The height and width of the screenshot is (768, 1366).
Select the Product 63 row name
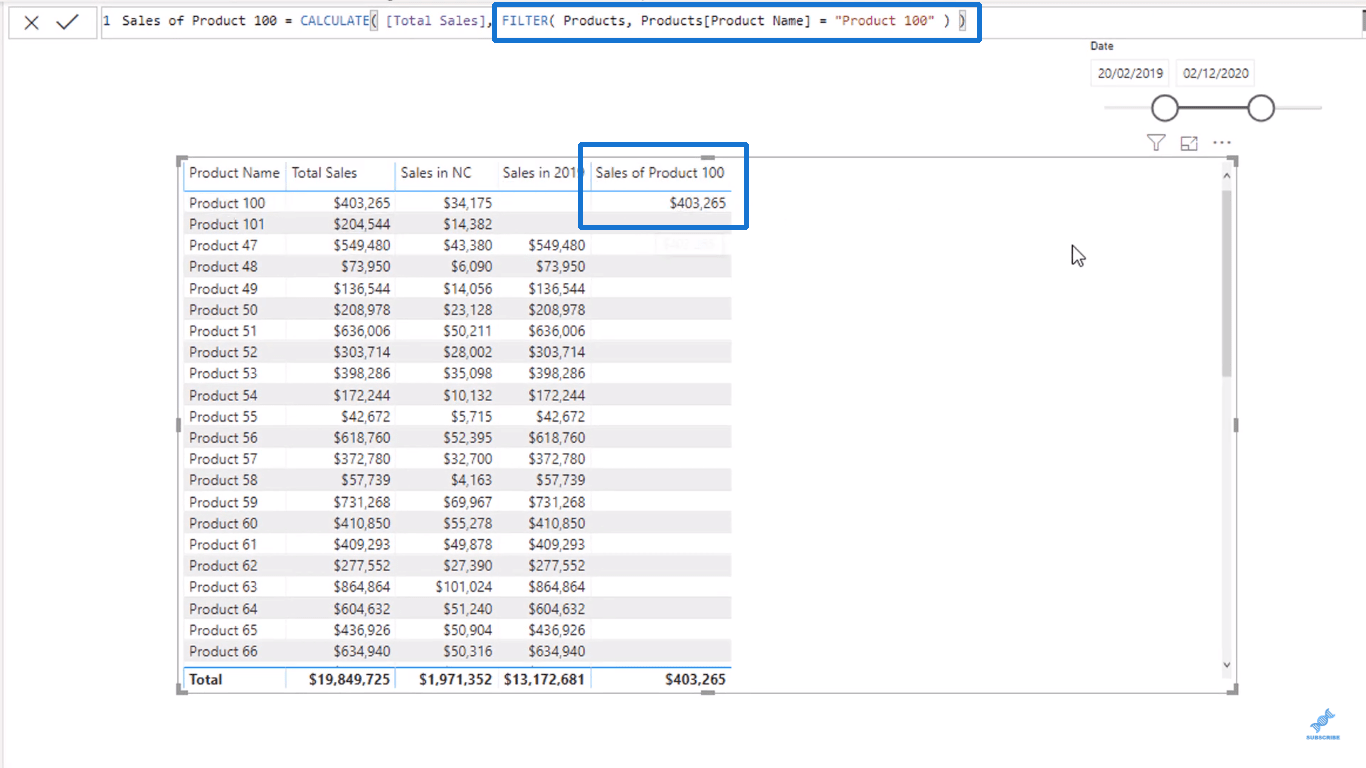coord(223,586)
